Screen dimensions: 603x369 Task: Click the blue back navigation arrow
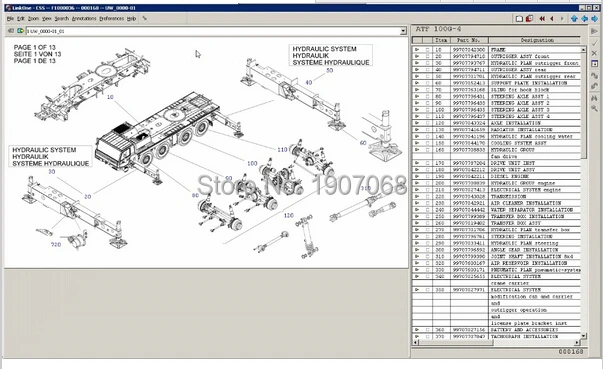pos(585,18)
